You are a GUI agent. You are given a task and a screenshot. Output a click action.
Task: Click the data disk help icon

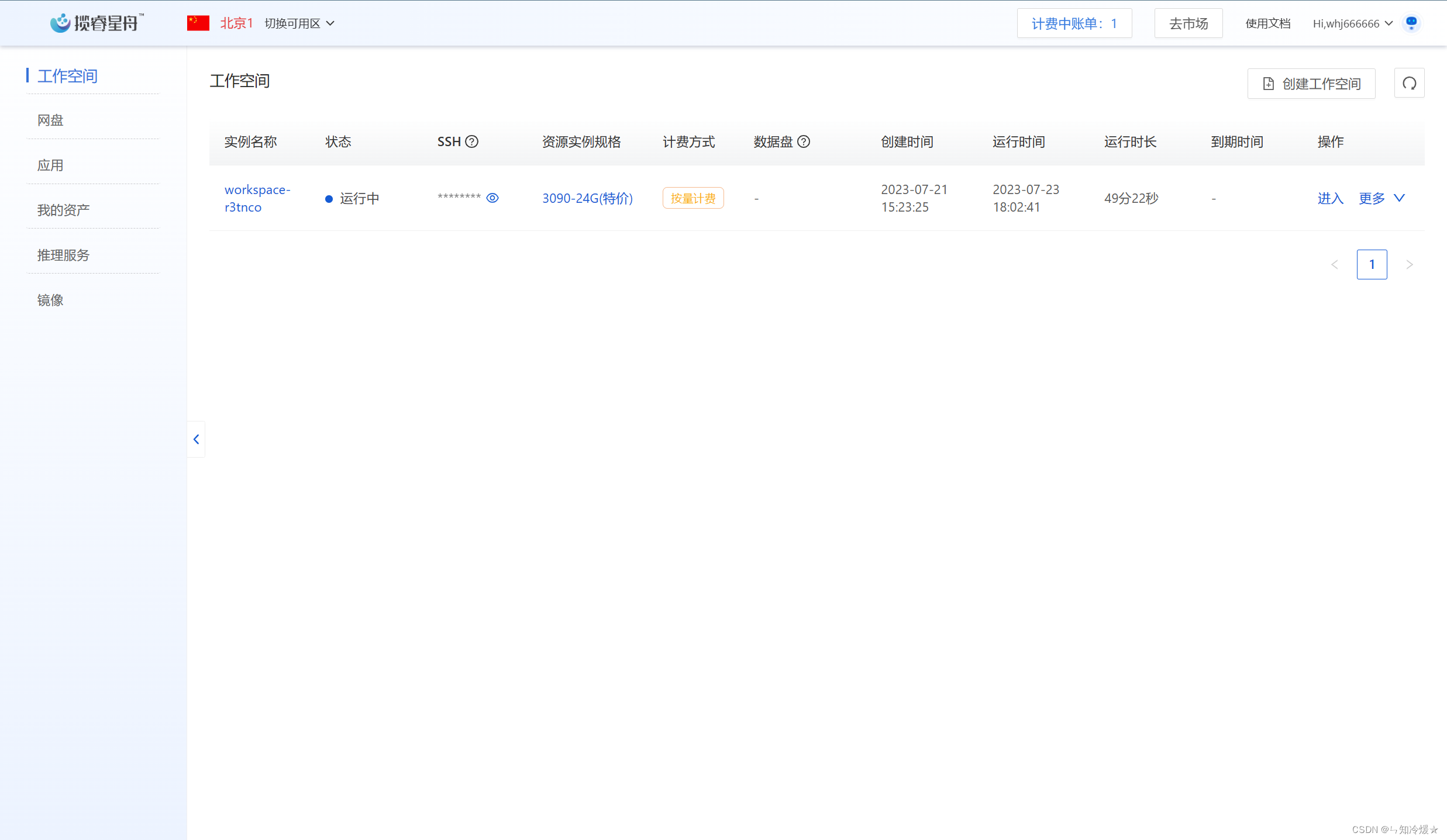click(804, 141)
